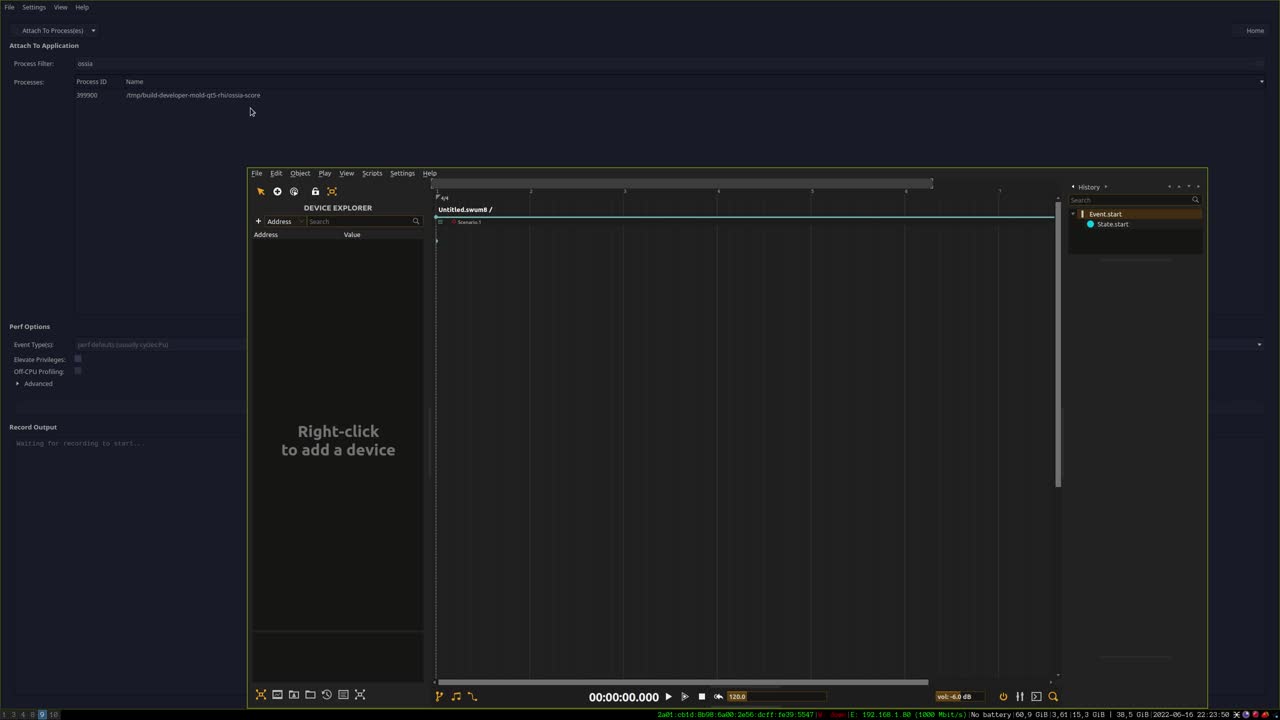Click the orange power icon
This screenshot has width=1280, height=720.
pyautogui.click(x=1003, y=697)
